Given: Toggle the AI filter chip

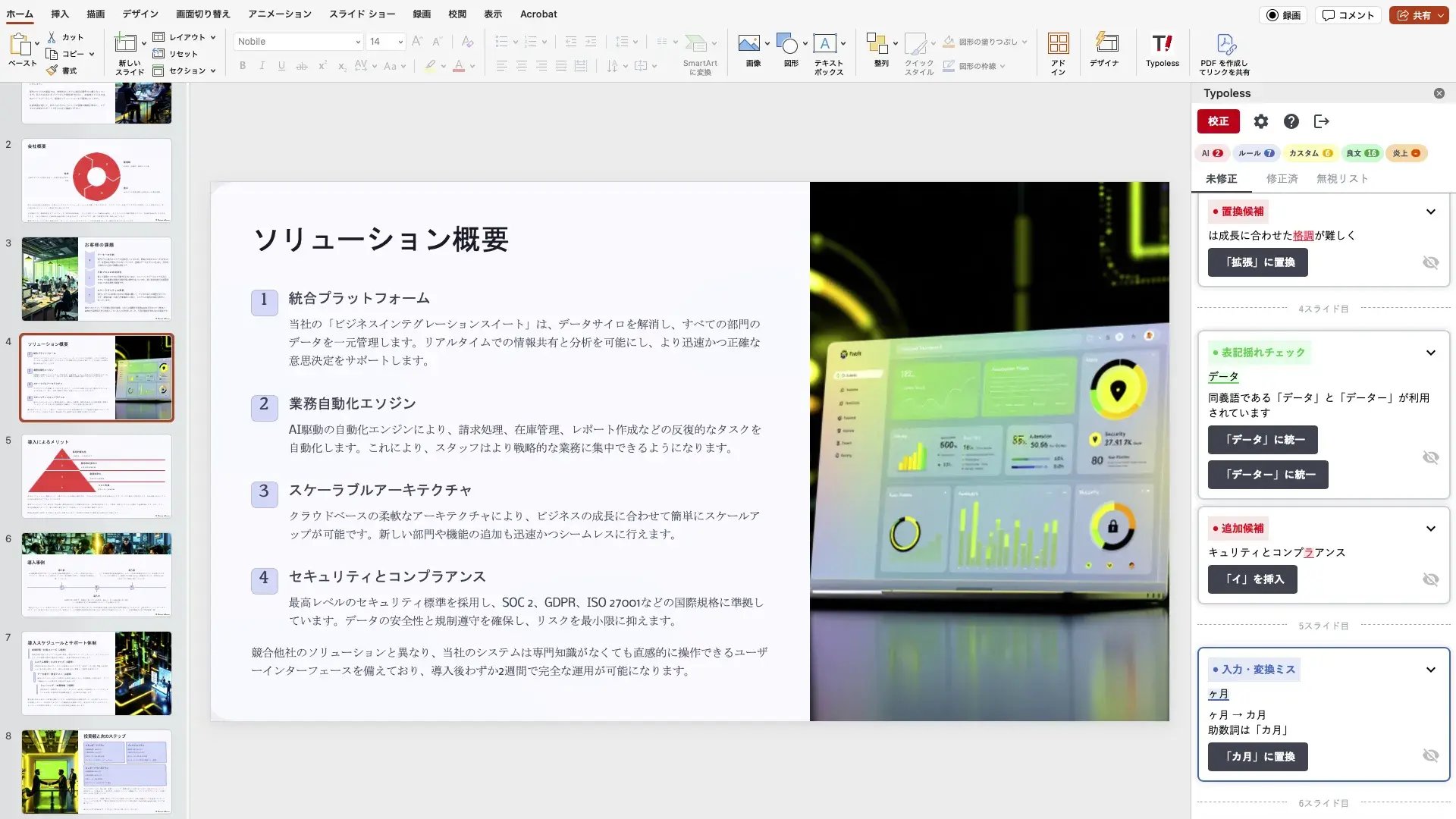Looking at the screenshot, I should coord(1212,153).
